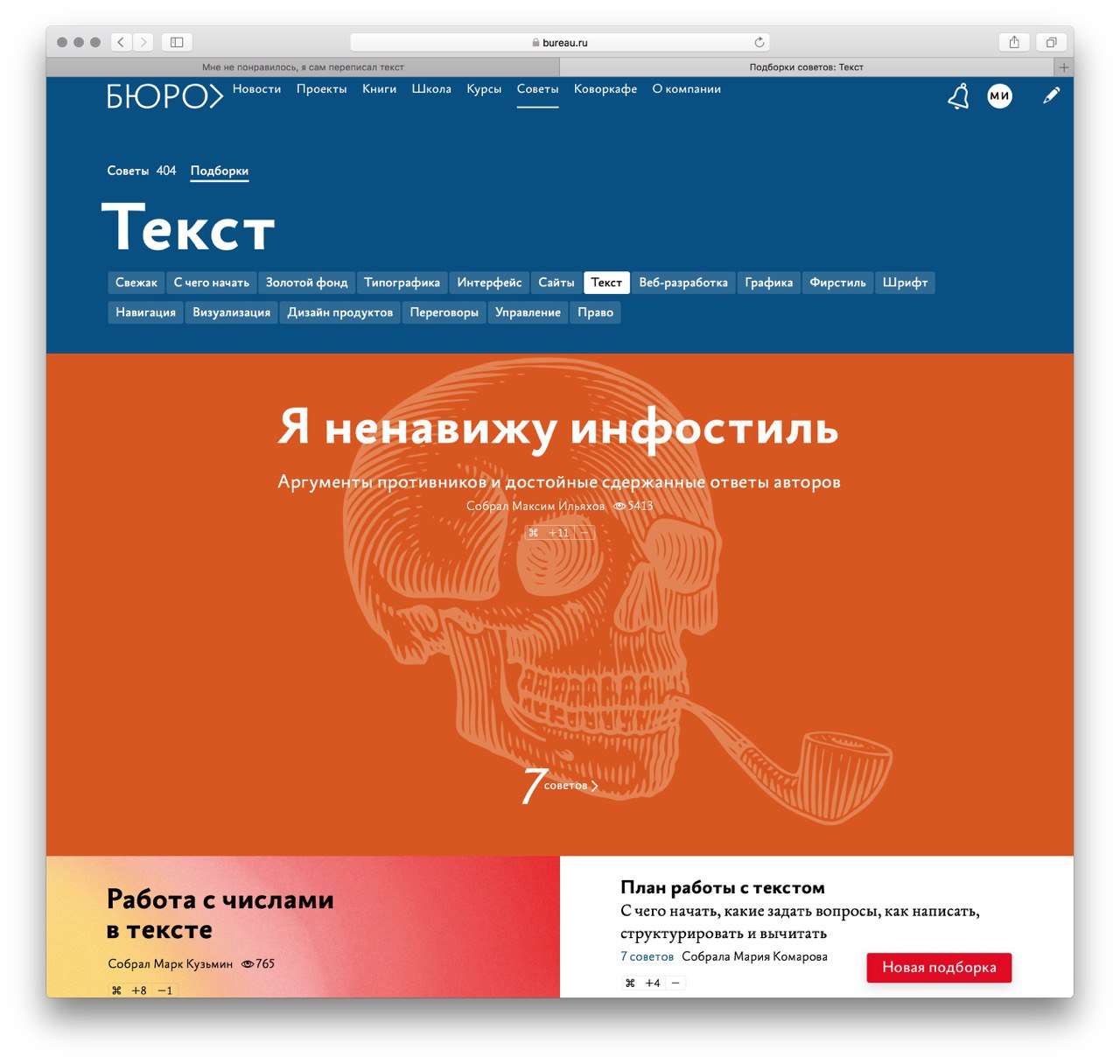The width and height of the screenshot is (1120, 1064).
Task: Reload the page in Safari
Action: [x=759, y=42]
